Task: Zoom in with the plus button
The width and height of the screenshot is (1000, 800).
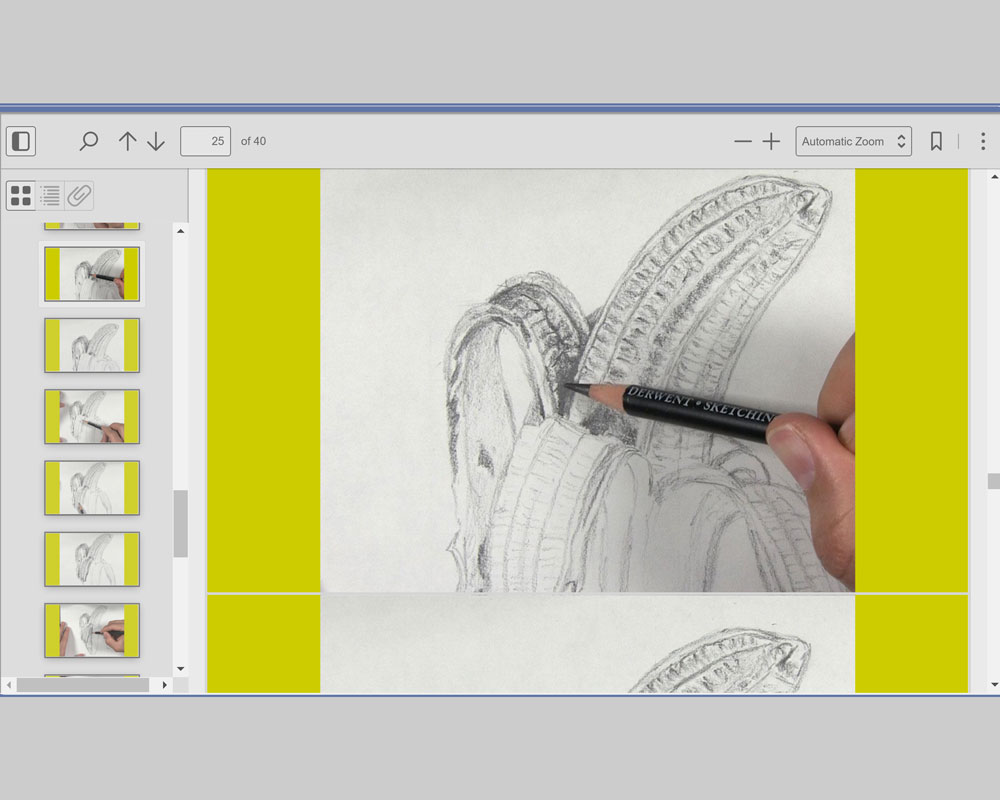Action: 771,141
